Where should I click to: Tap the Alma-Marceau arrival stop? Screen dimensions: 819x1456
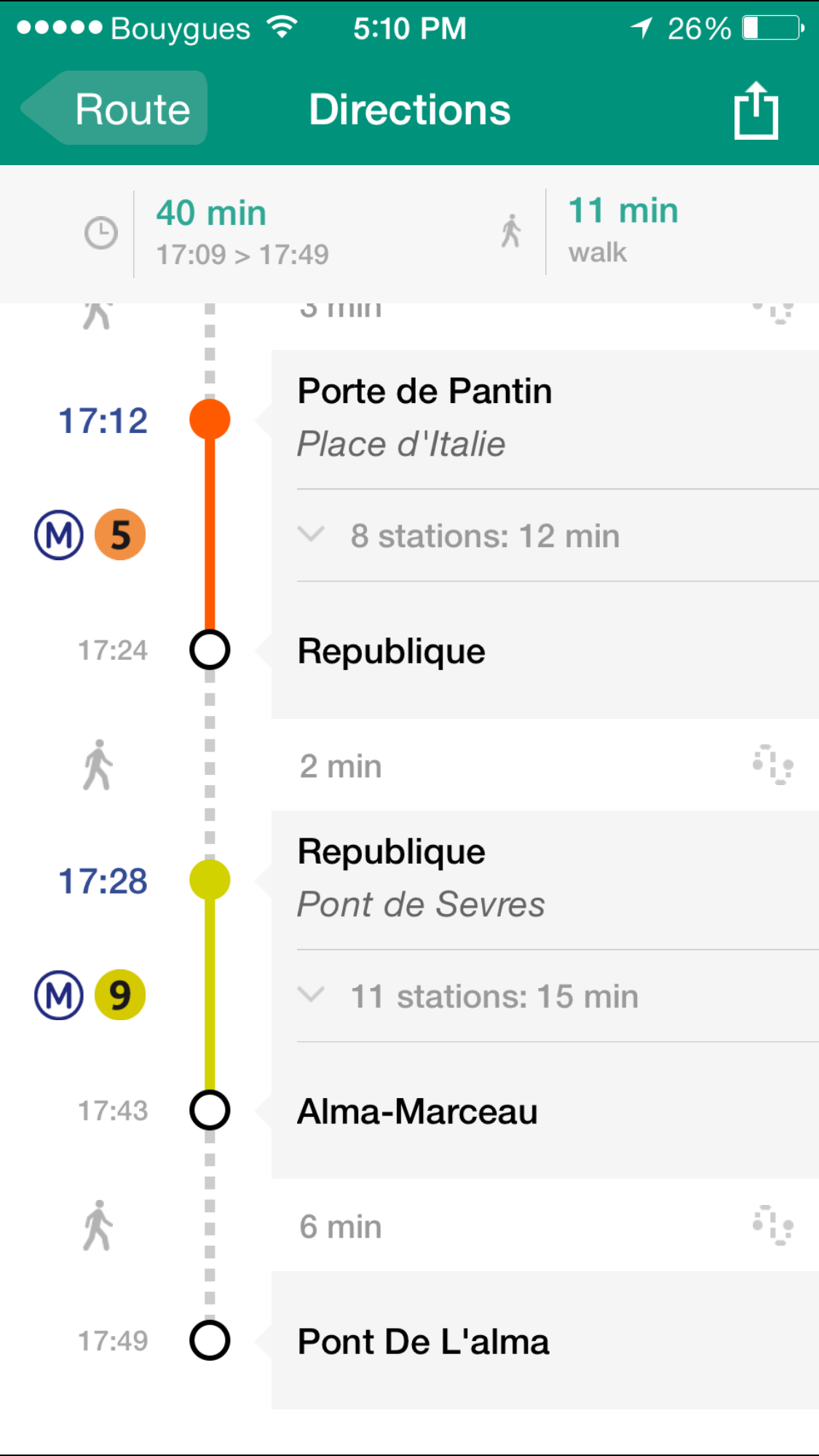(x=417, y=1112)
